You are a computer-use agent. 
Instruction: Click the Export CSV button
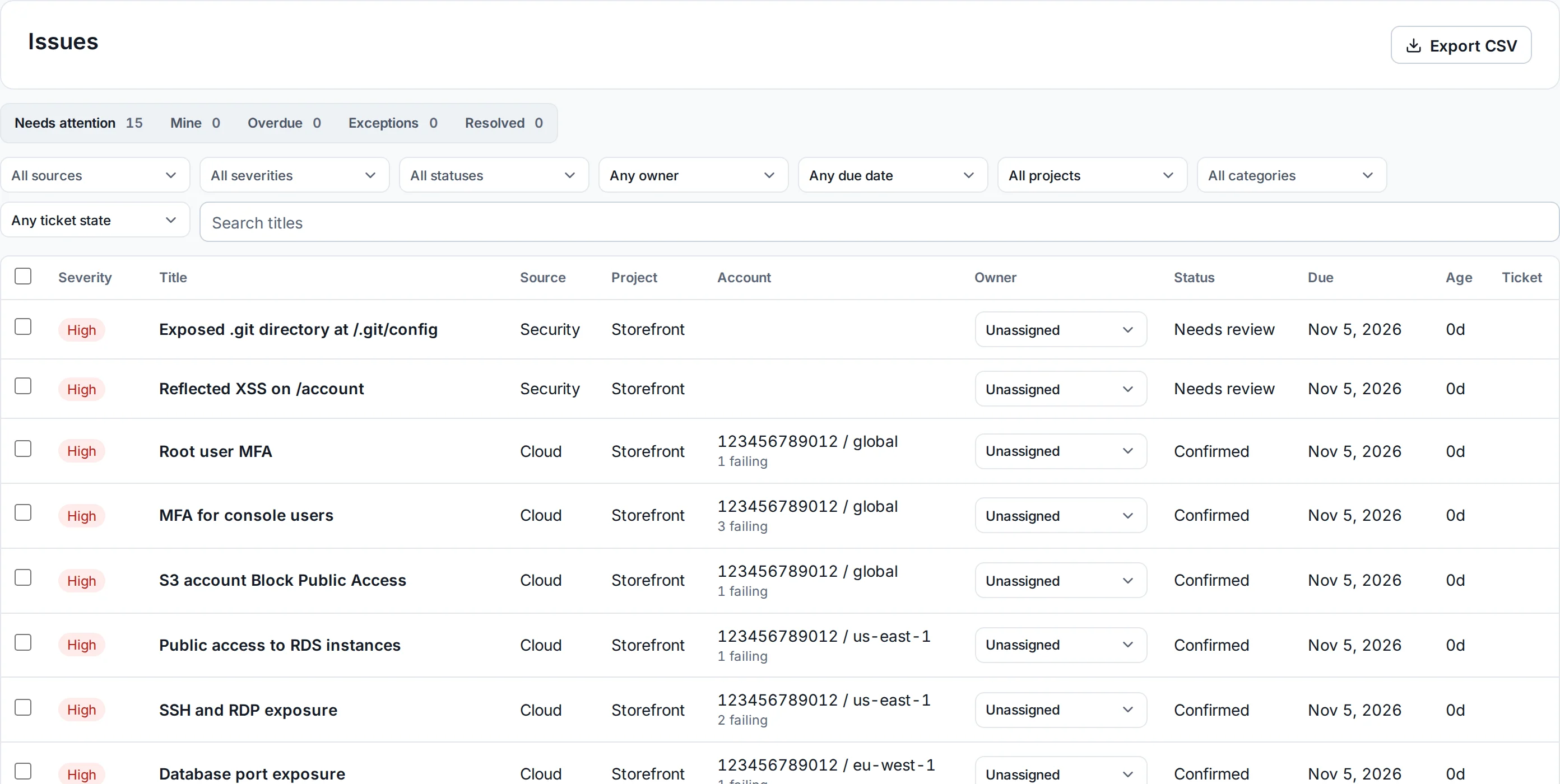point(1461,45)
